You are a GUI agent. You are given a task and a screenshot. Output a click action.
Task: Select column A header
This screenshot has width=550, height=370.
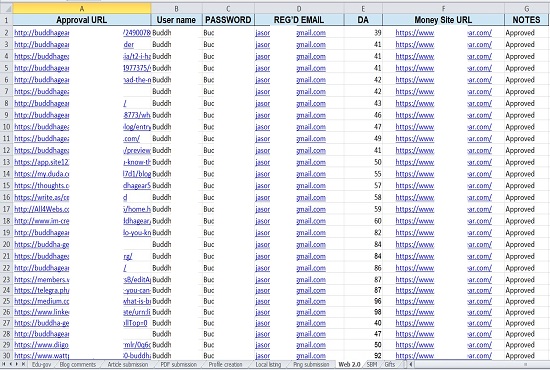82,9
